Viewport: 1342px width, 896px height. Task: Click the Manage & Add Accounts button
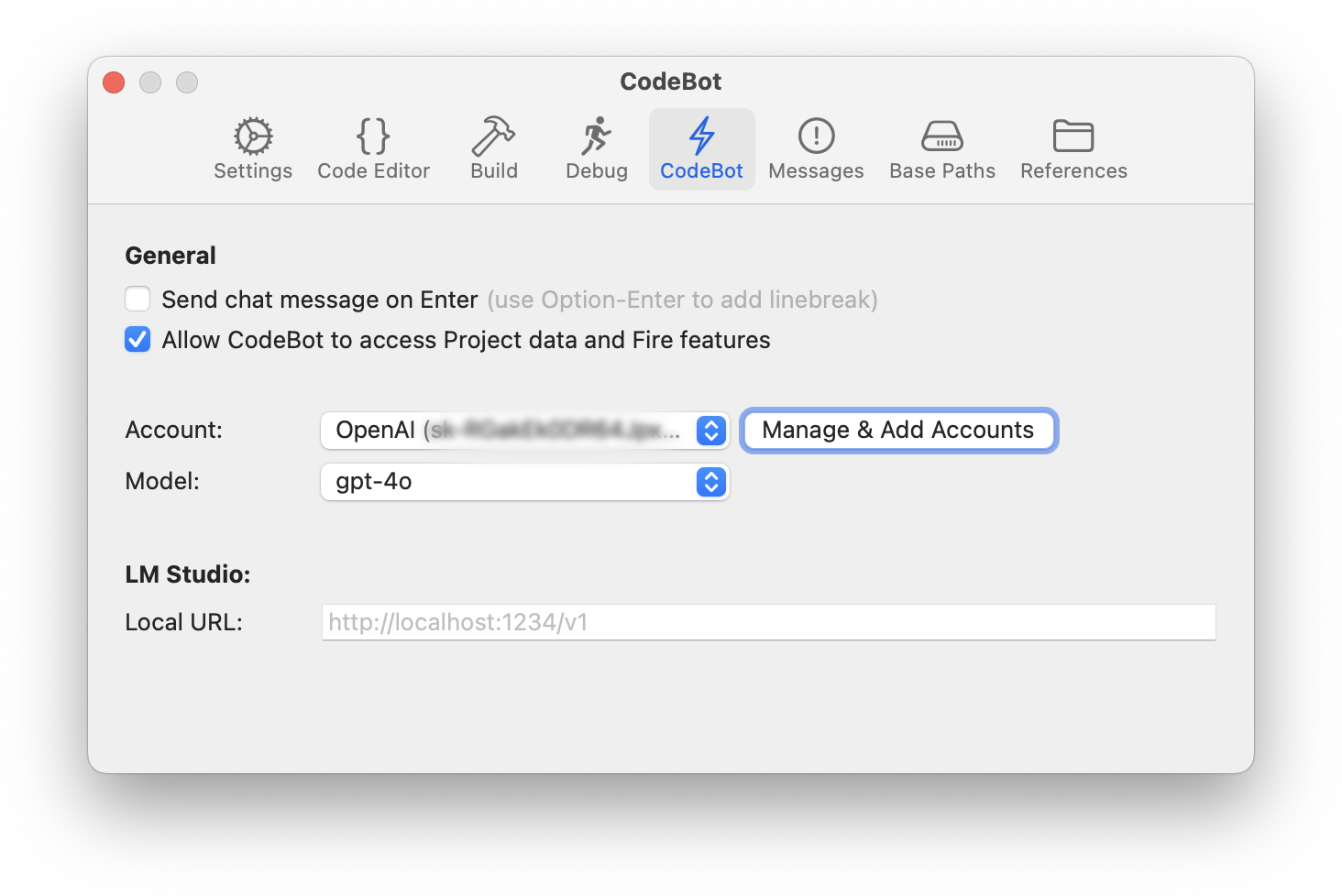pos(898,431)
